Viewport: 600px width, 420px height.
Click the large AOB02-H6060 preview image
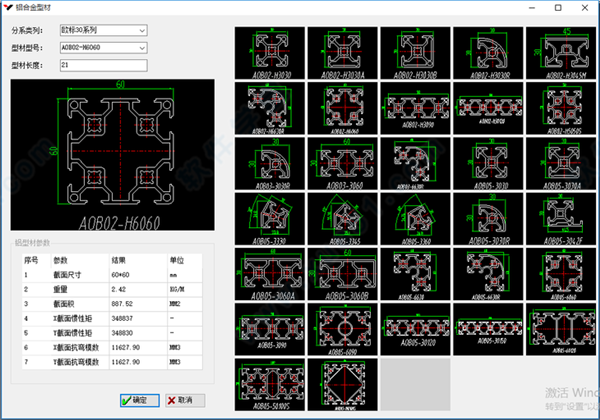[112, 155]
